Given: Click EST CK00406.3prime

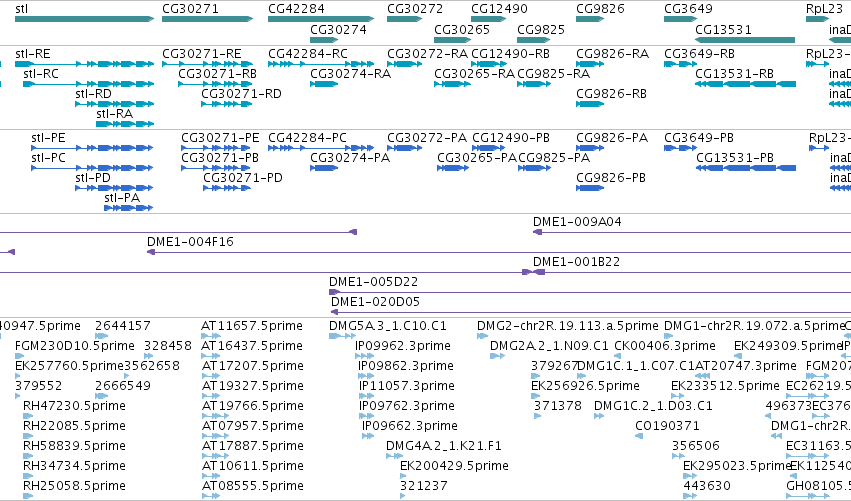Looking at the screenshot, I should (x=665, y=346).
